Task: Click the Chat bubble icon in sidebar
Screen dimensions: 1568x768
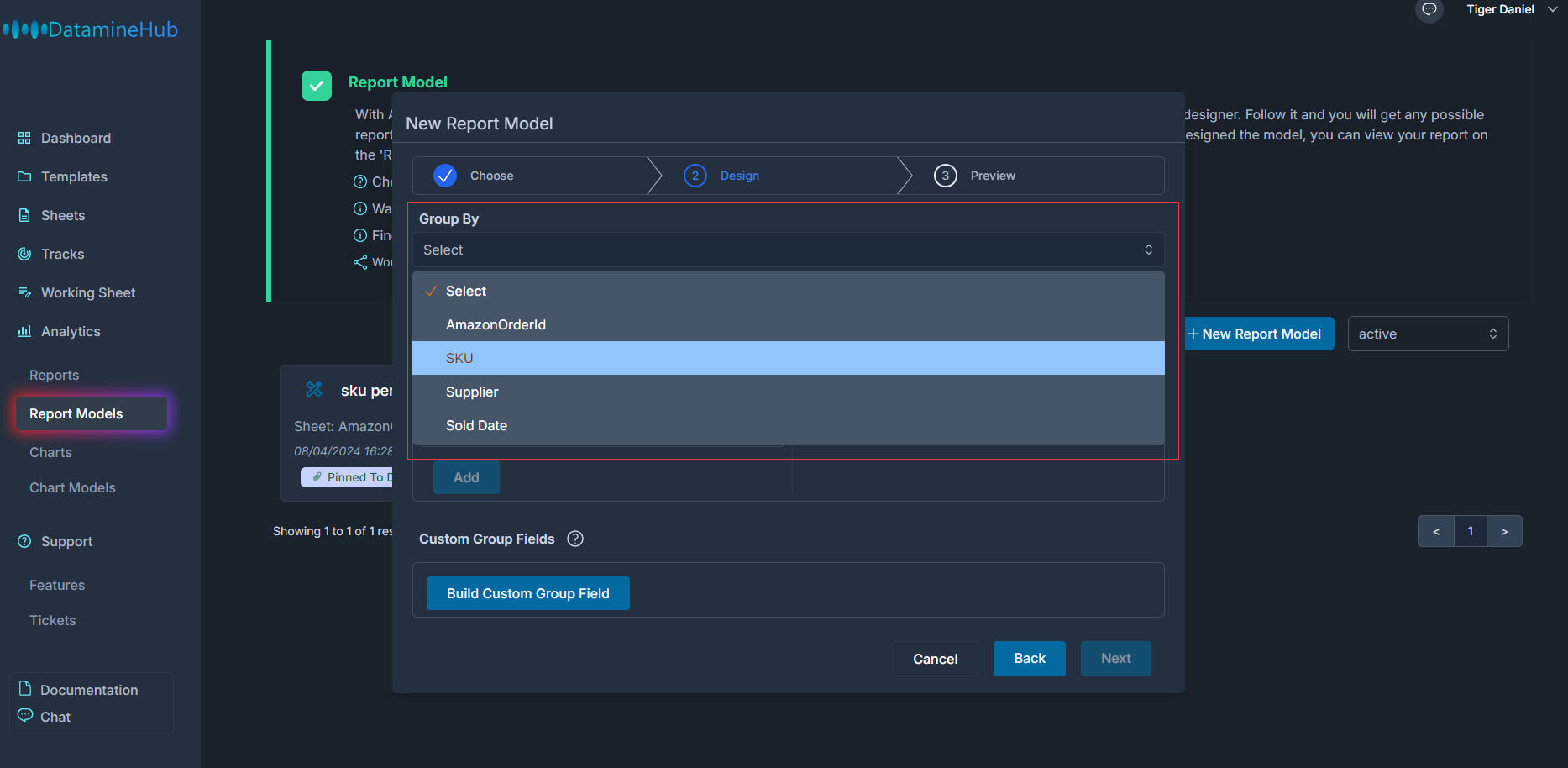Action: coord(25,715)
